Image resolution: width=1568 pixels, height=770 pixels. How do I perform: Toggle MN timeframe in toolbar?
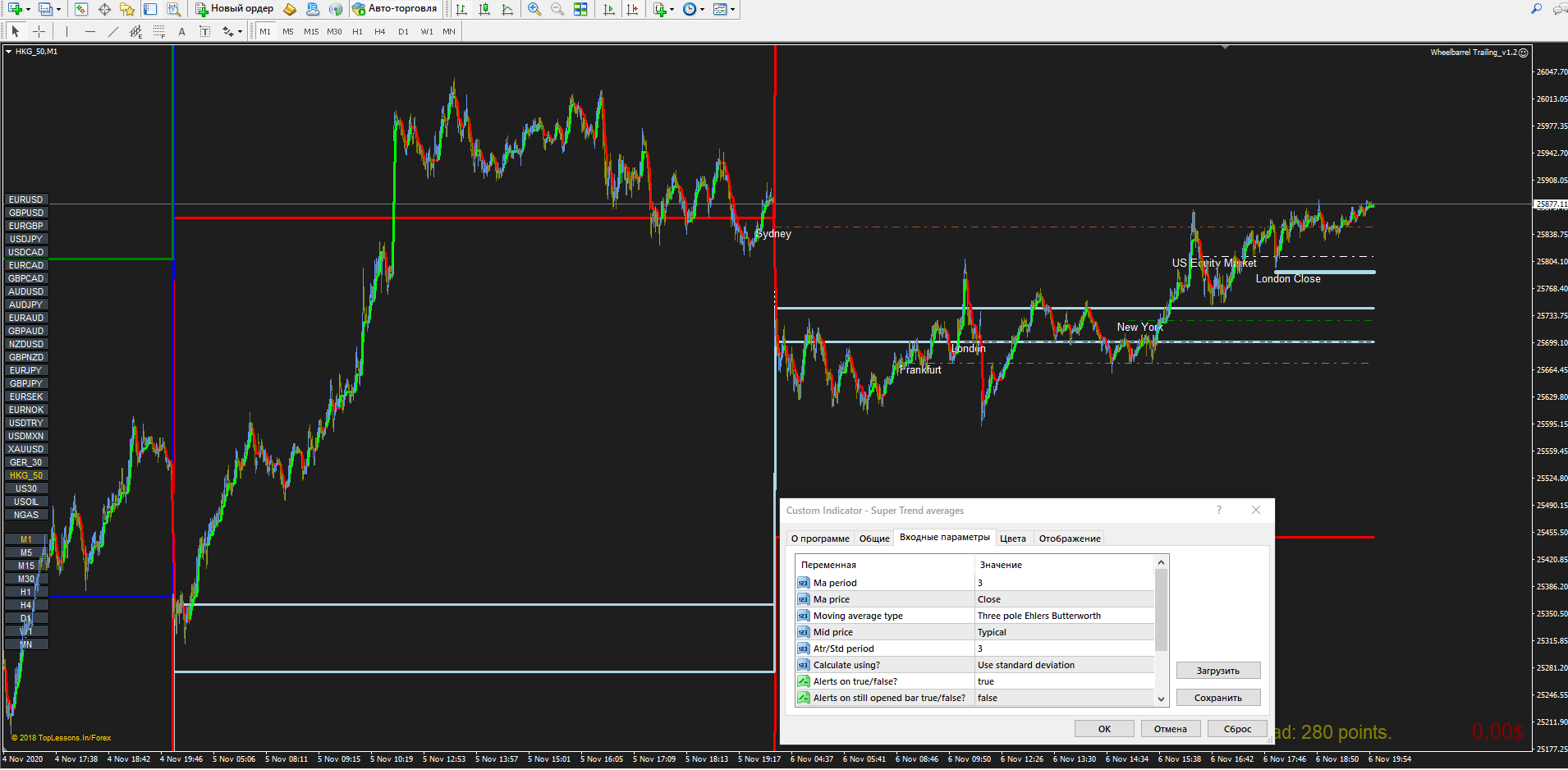click(x=449, y=31)
